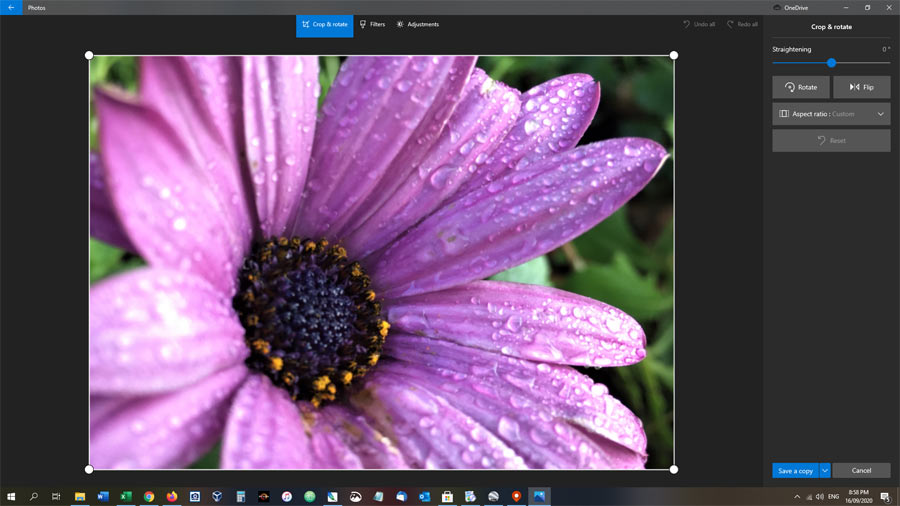This screenshot has height=506, width=900.
Task: Open the notification center icon
Action: tap(885, 497)
